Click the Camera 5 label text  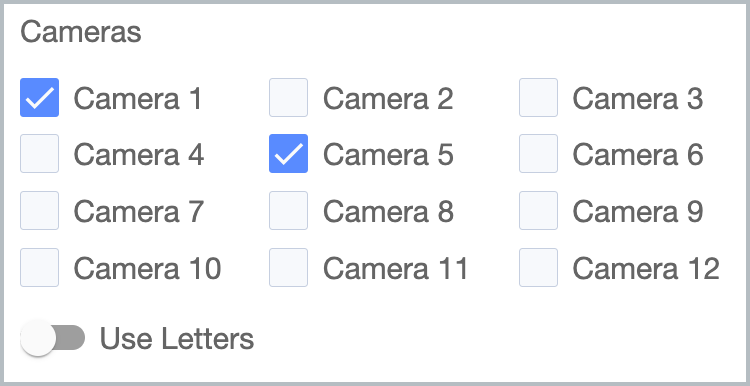pos(388,154)
